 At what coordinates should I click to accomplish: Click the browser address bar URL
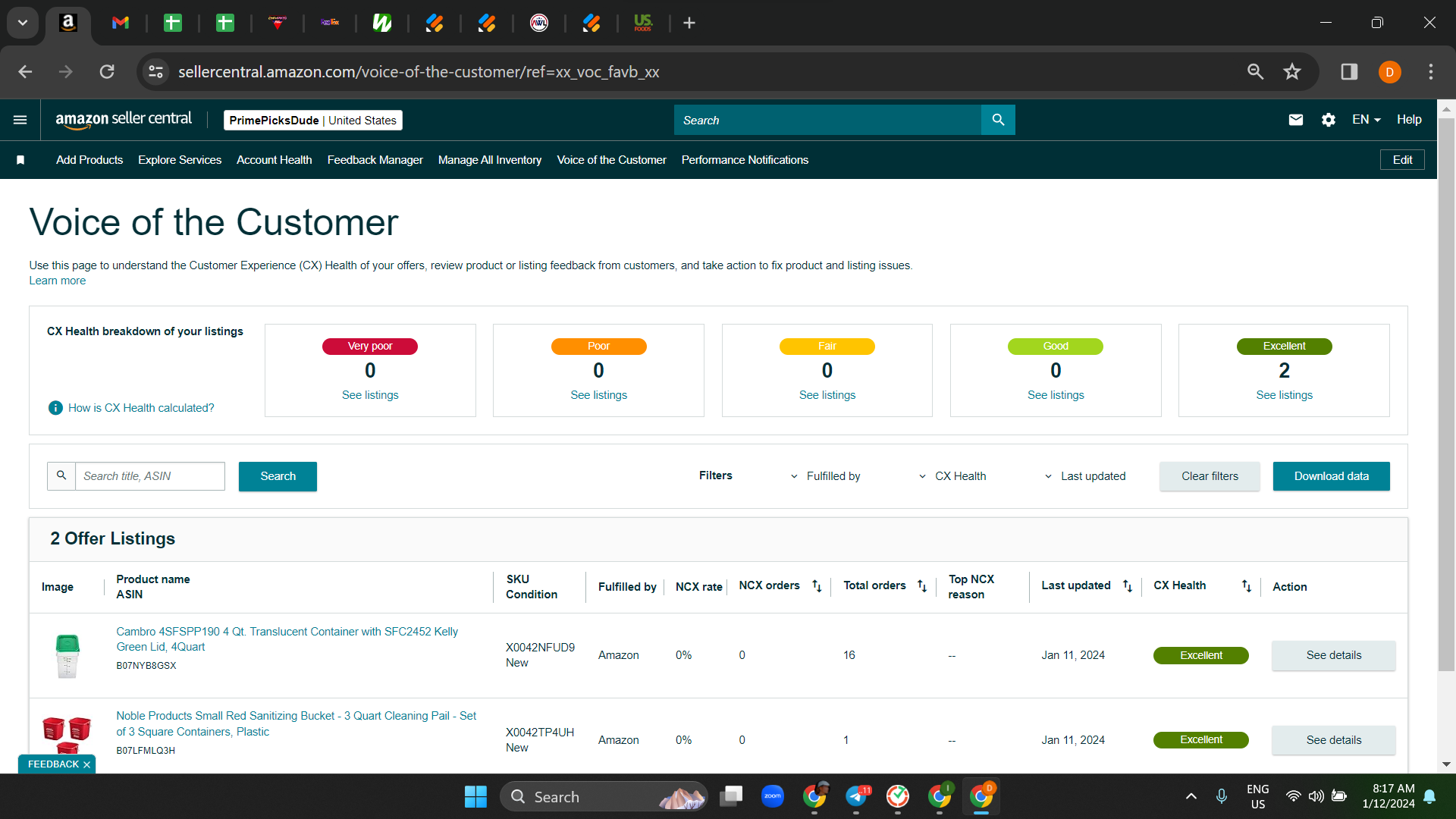(x=419, y=72)
